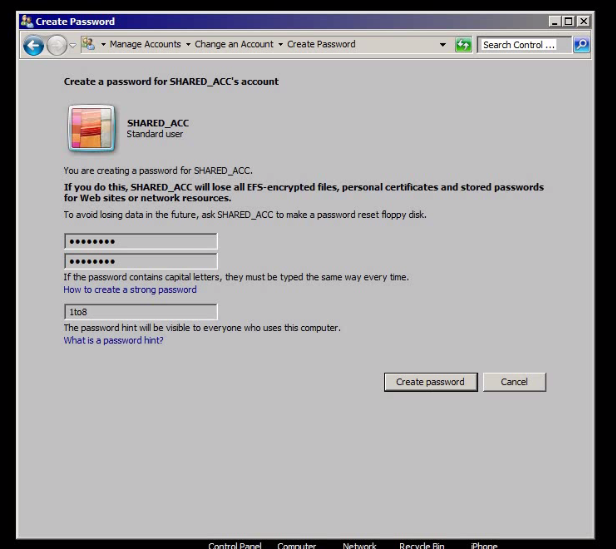The height and width of the screenshot is (549, 616).
Task: Focus the confirm password field
Action: tap(140, 262)
